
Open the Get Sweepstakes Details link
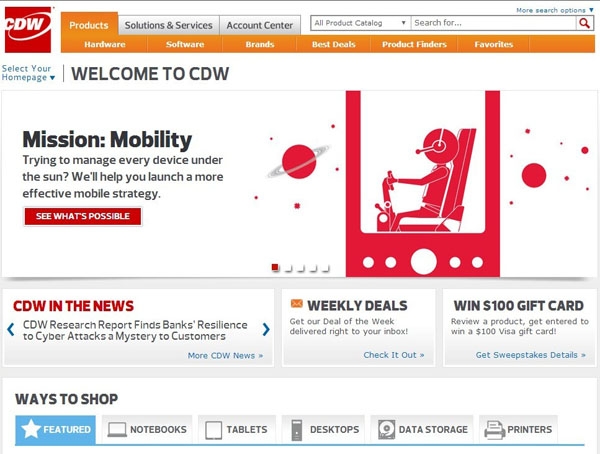pos(530,355)
